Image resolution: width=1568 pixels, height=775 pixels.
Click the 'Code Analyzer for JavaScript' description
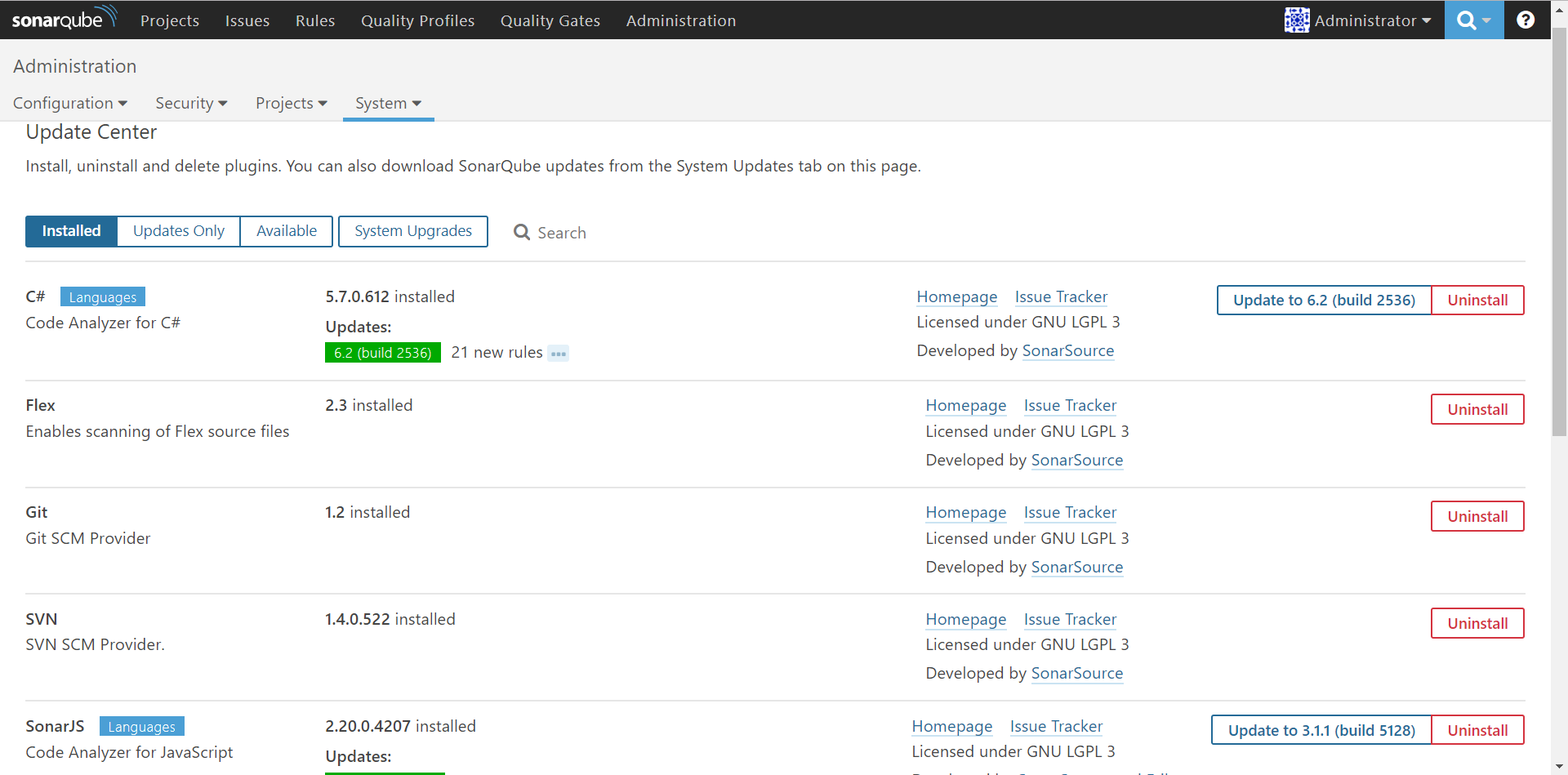(129, 752)
